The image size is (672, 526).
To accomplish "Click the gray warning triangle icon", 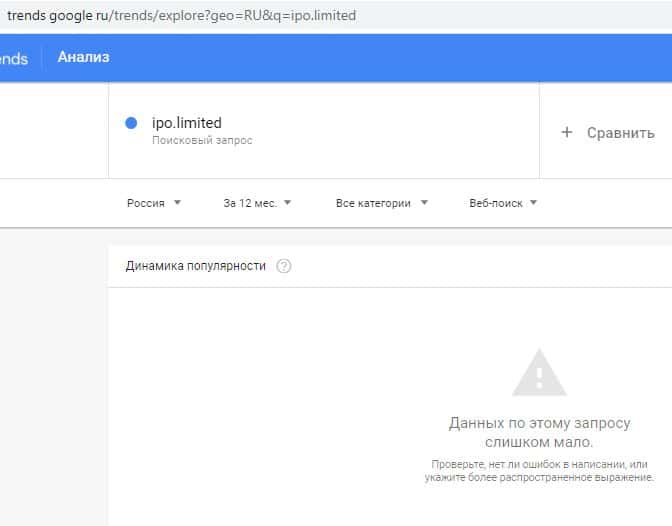I will click(539, 374).
